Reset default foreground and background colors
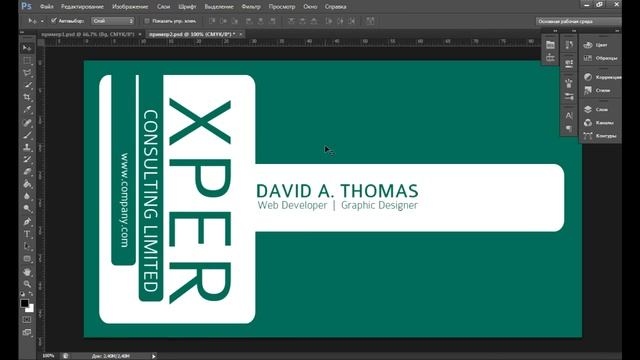Screen dimensions: 640x360 [22, 293]
